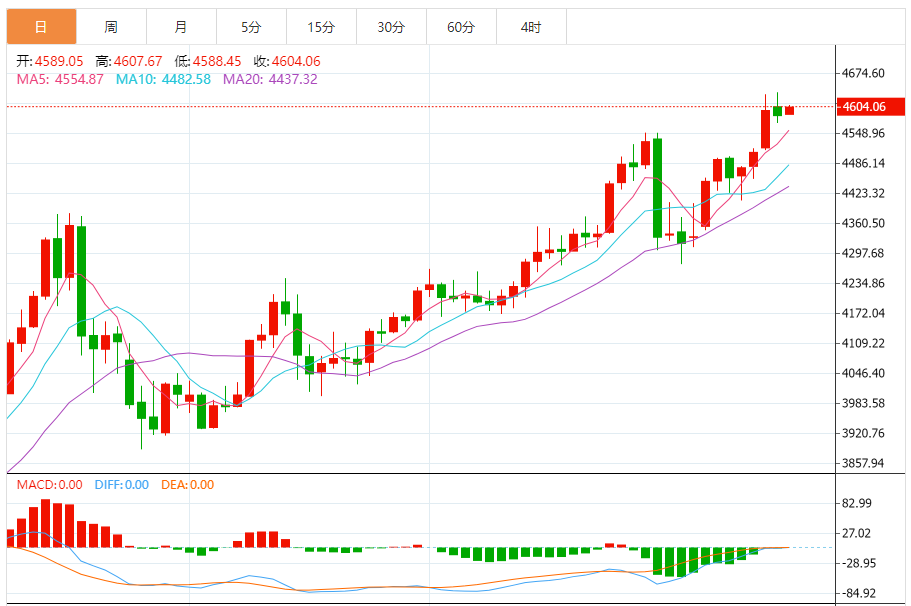Select the 15分 interval tab
Viewport: 911px width, 606px height.
(320, 27)
